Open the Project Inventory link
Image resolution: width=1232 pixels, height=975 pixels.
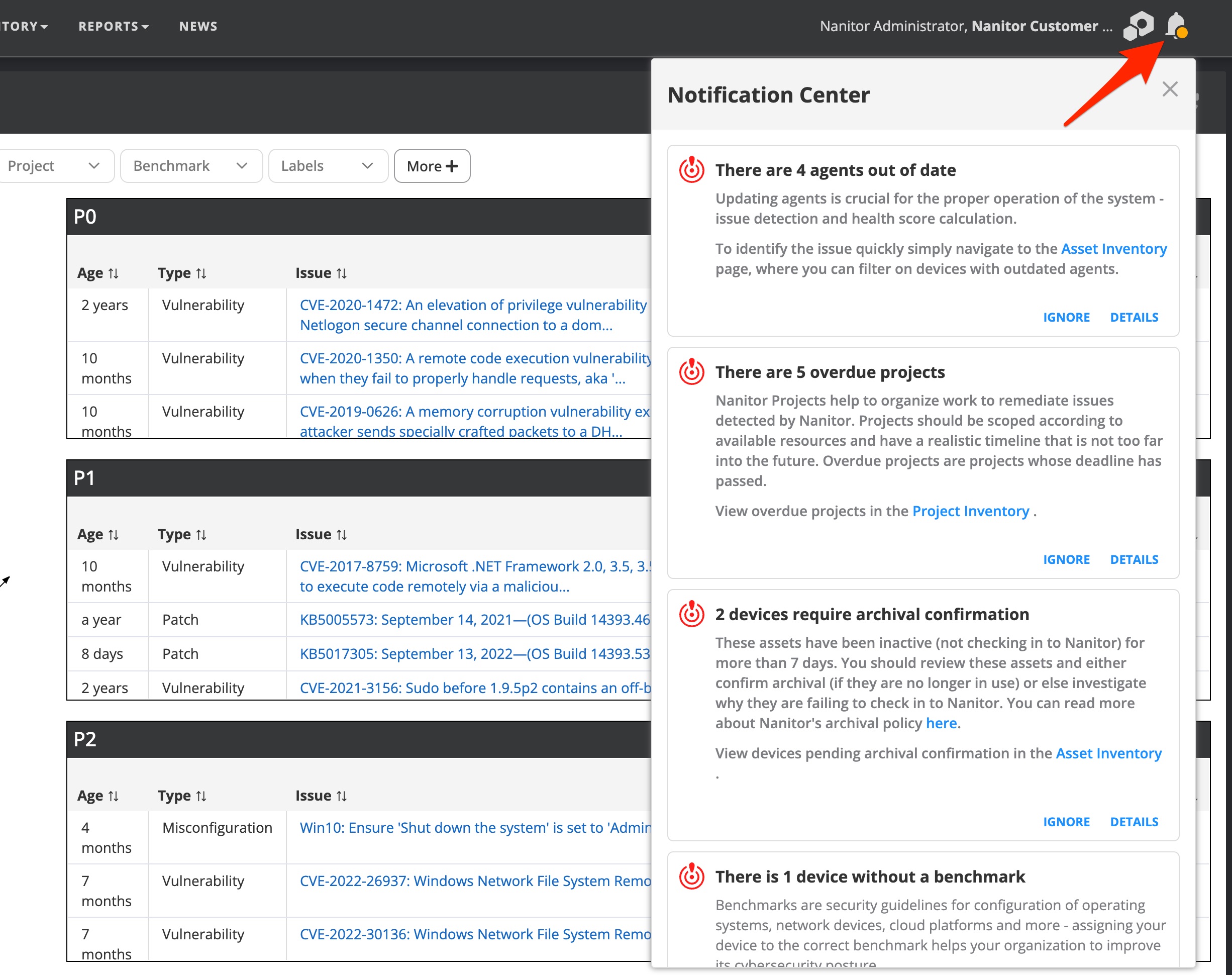point(970,511)
